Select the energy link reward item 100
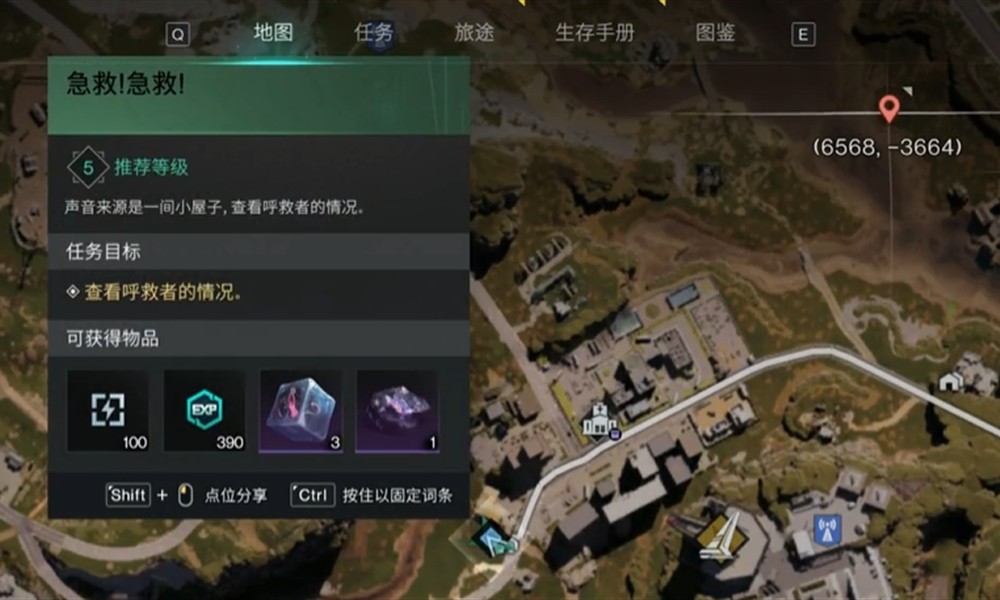The width and height of the screenshot is (1000, 600). coord(108,411)
